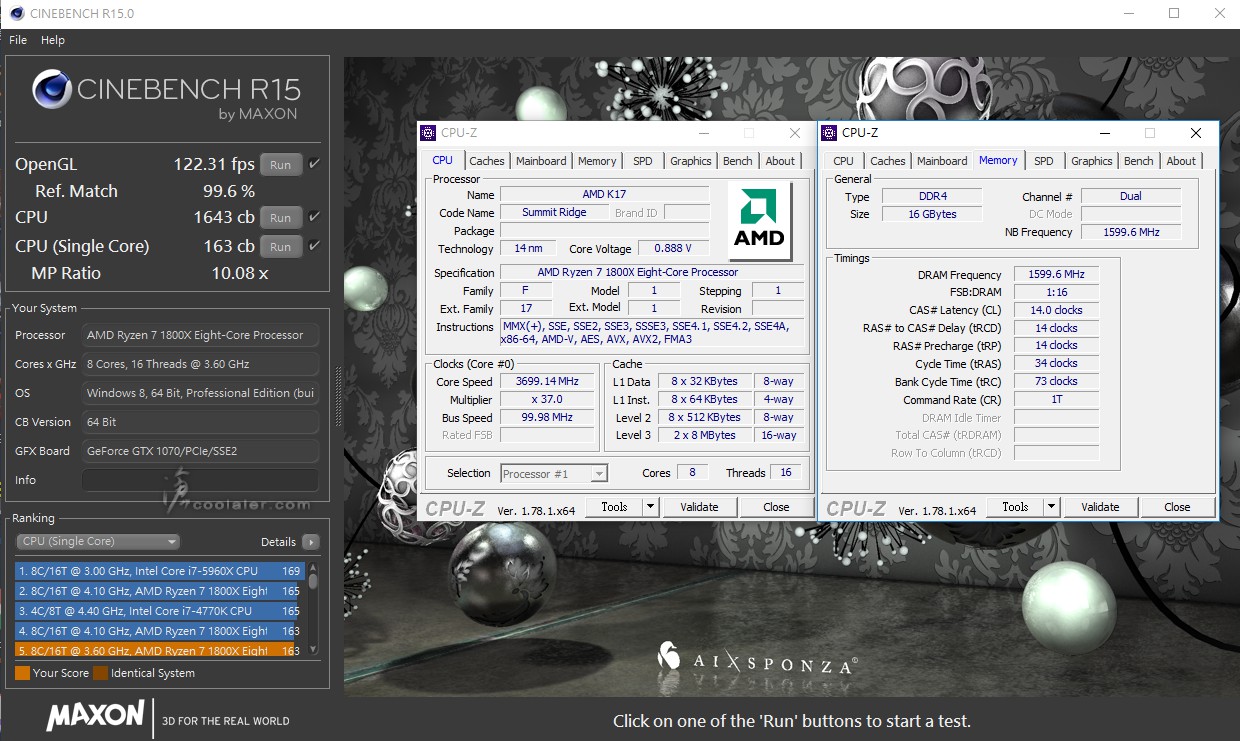
Task: Close the CPU-Z window showing memory timings
Action: click(1196, 133)
